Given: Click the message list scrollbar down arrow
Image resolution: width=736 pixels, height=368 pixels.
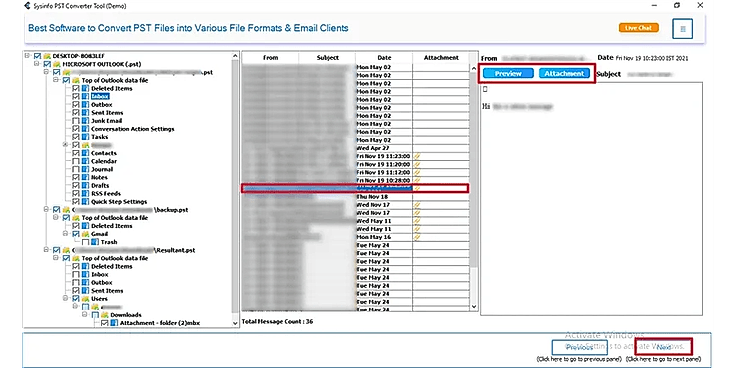Looking at the screenshot, I should point(474,307).
